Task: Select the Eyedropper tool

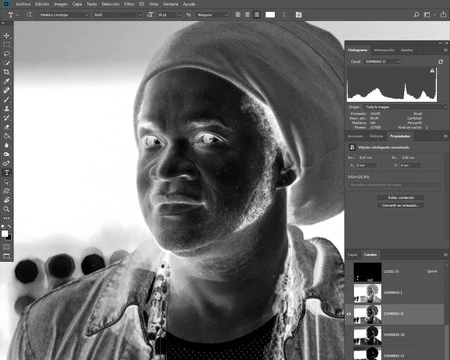Action: 7,81
